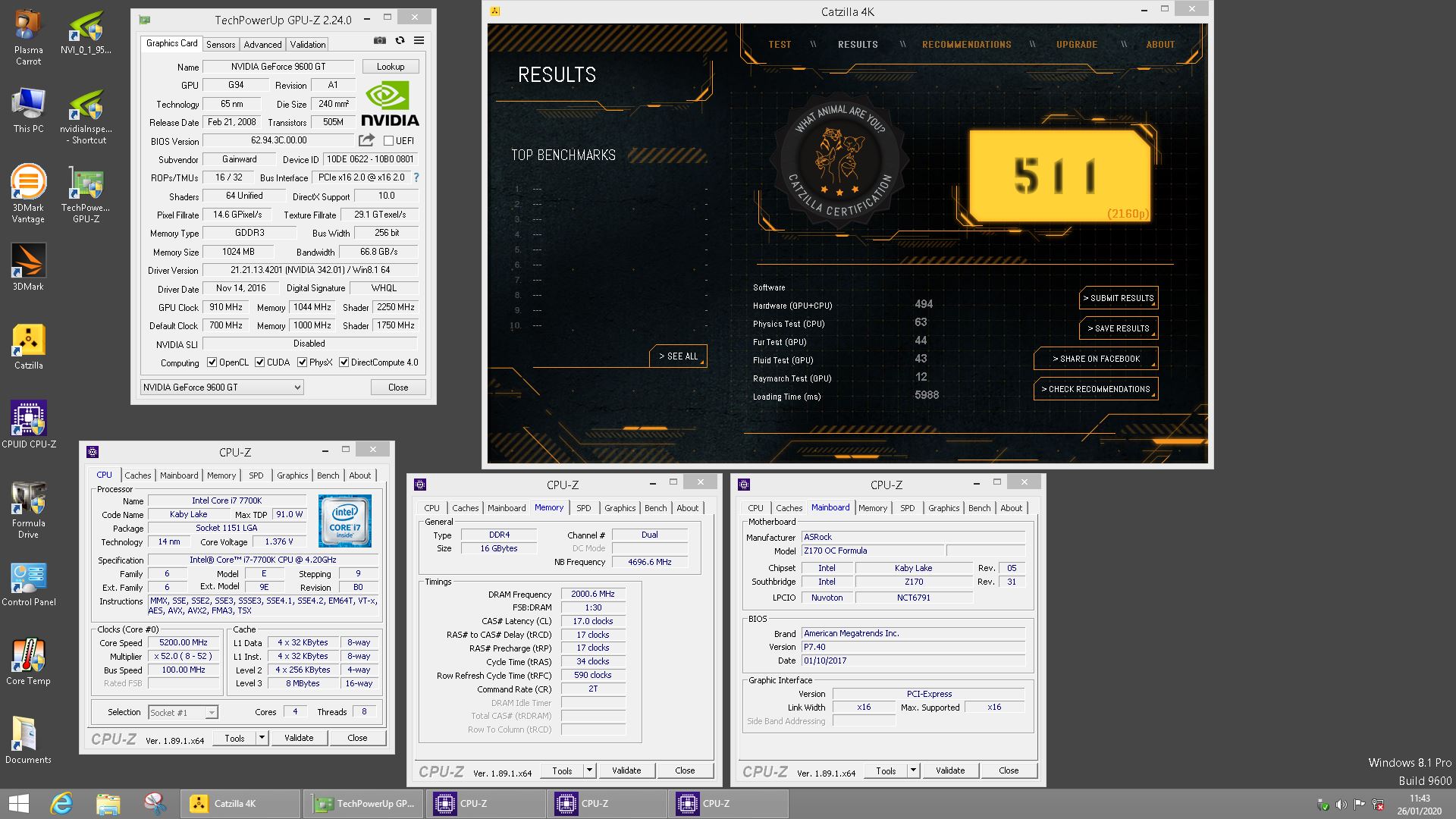Toggle the PhysX checkbox

tap(302, 362)
